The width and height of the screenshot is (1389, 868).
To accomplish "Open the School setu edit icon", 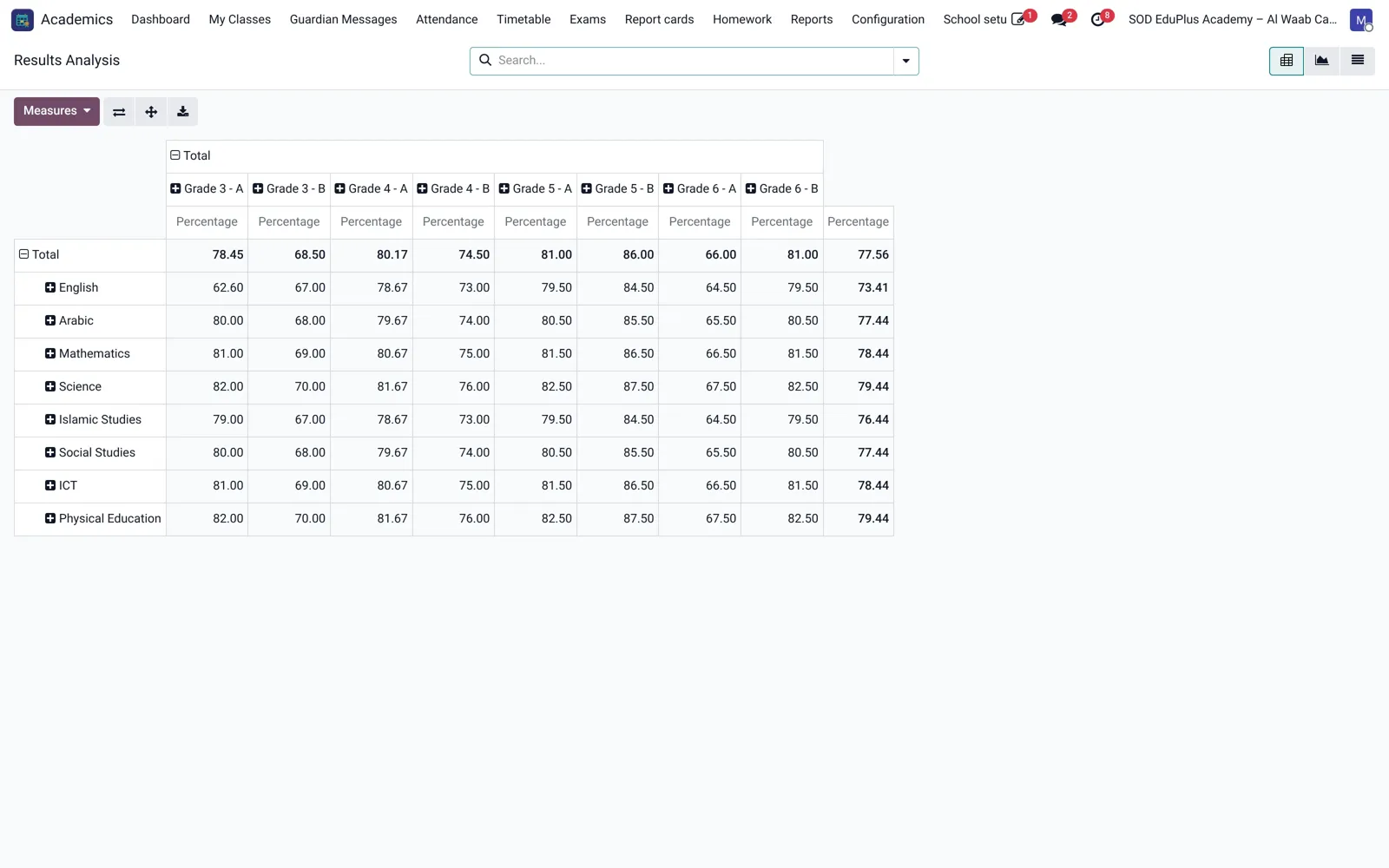I will coord(1018,19).
